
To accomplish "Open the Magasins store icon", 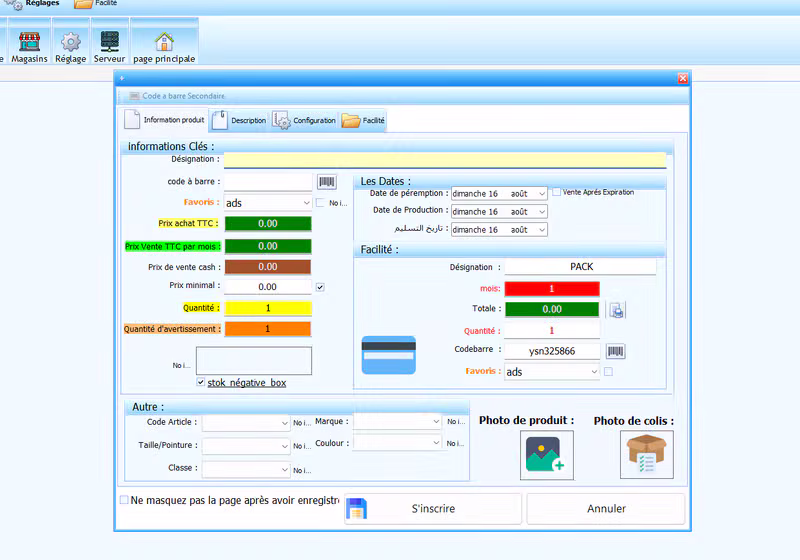I will [x=29, y=42].
